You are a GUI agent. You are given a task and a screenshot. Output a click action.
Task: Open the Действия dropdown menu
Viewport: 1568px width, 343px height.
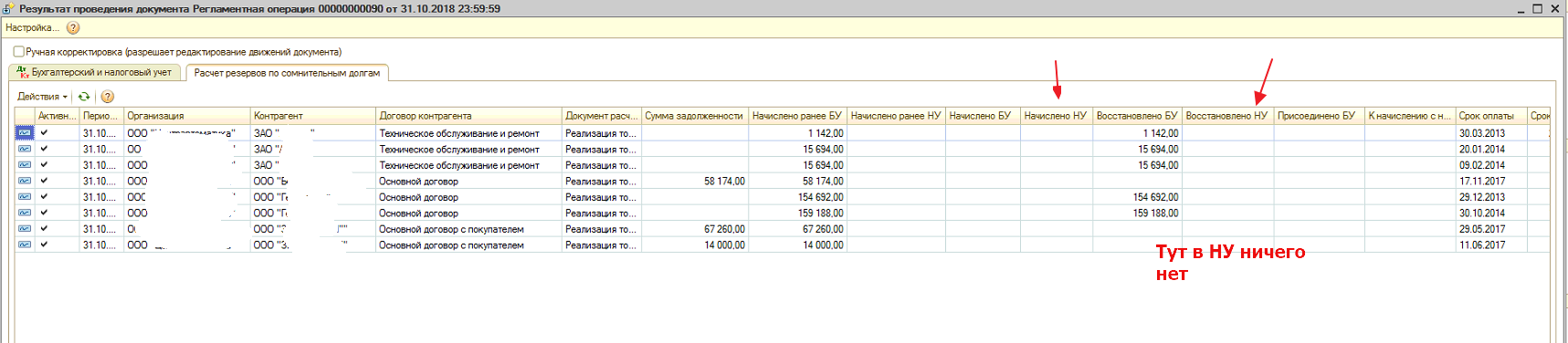[x=42, y=97]
